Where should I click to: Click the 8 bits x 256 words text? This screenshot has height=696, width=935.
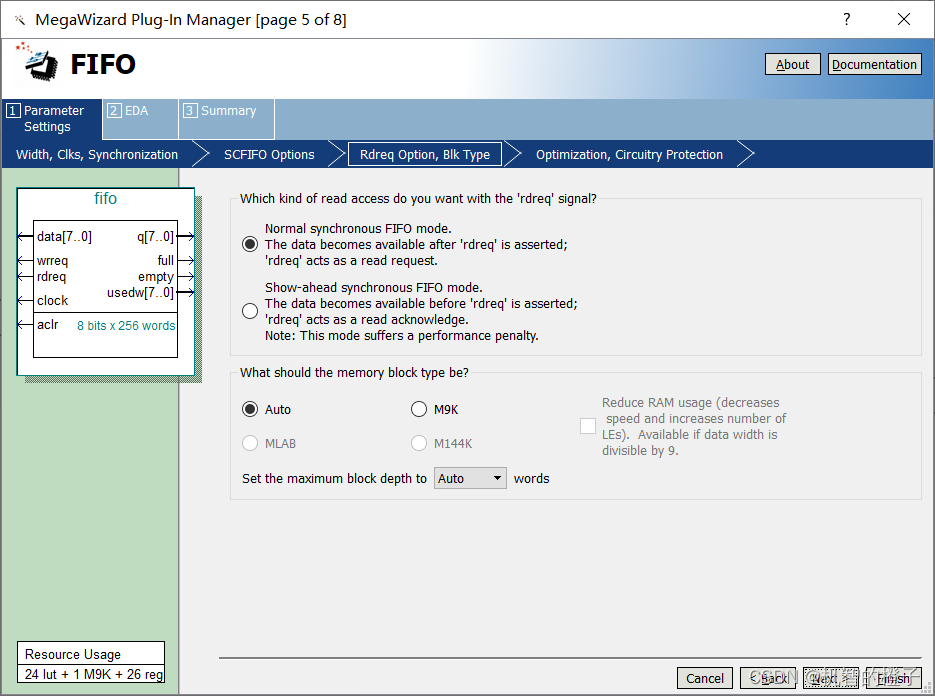(x=126, y=326)
